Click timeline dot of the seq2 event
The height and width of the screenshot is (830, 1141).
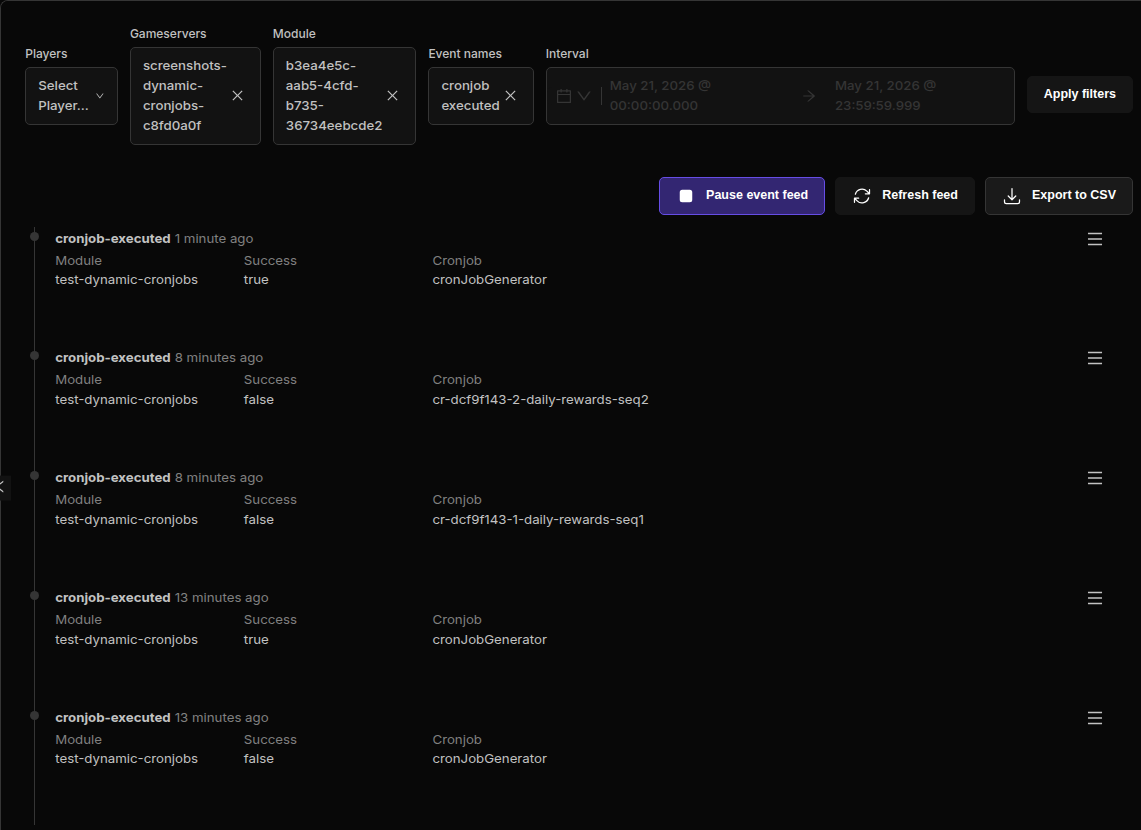(x=34, y=356)
